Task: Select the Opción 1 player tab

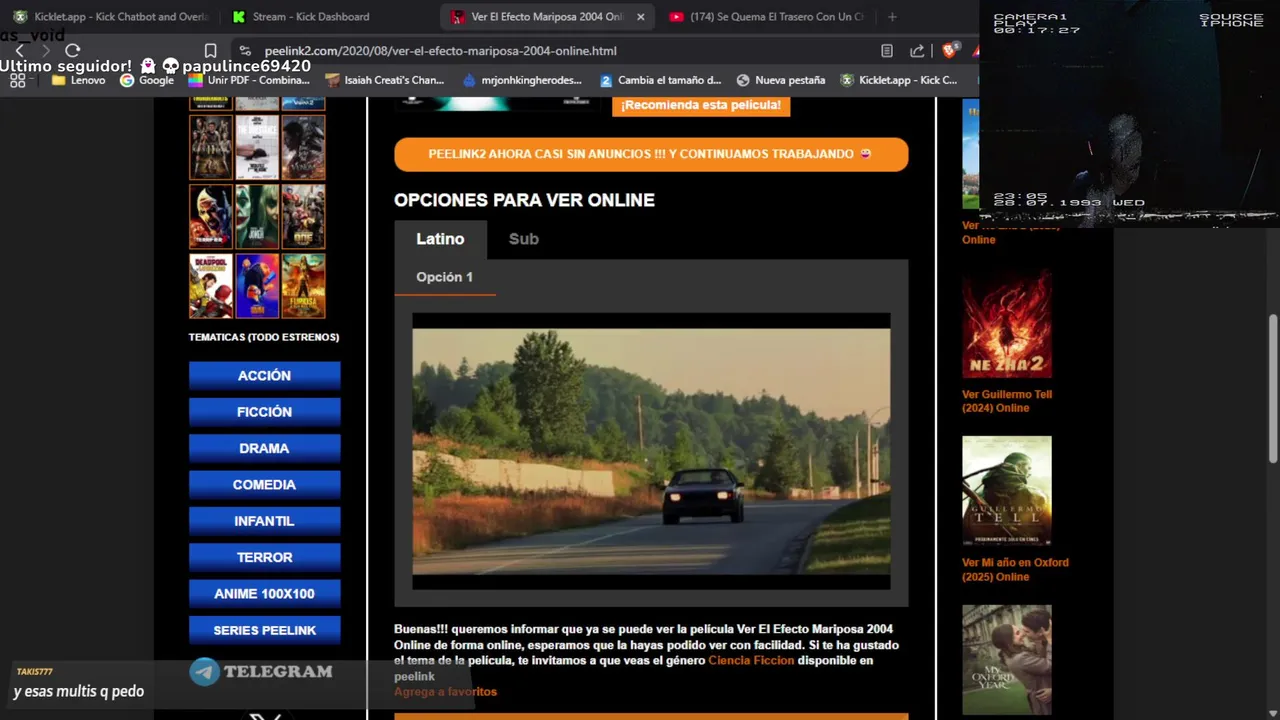Action: click(x=445, y=277)
